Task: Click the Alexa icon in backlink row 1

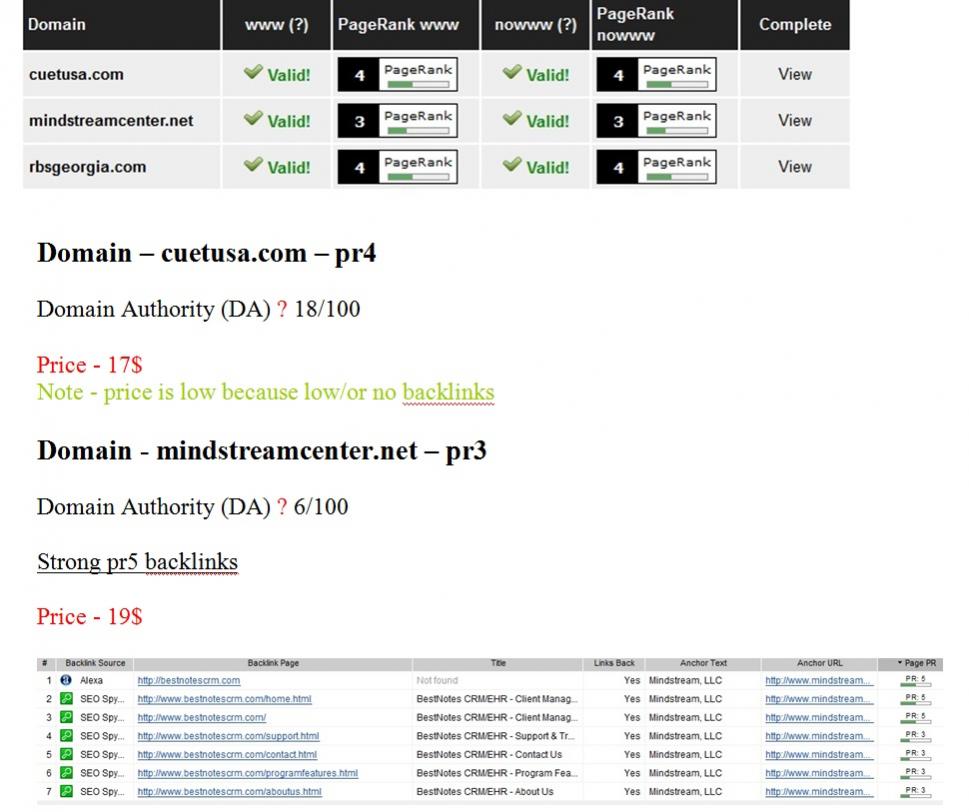Action: tap(66, 680)
